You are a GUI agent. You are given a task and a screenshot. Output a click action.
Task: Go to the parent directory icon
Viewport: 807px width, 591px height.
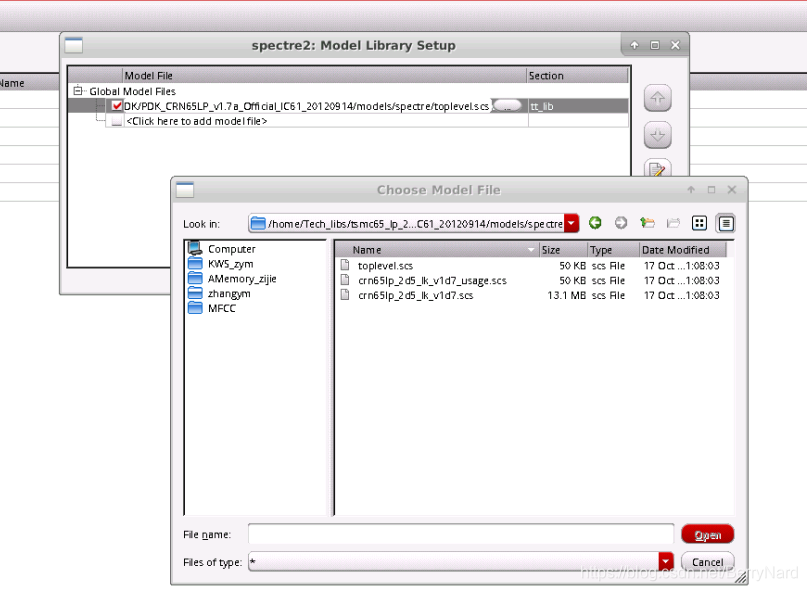click(647, 223)
